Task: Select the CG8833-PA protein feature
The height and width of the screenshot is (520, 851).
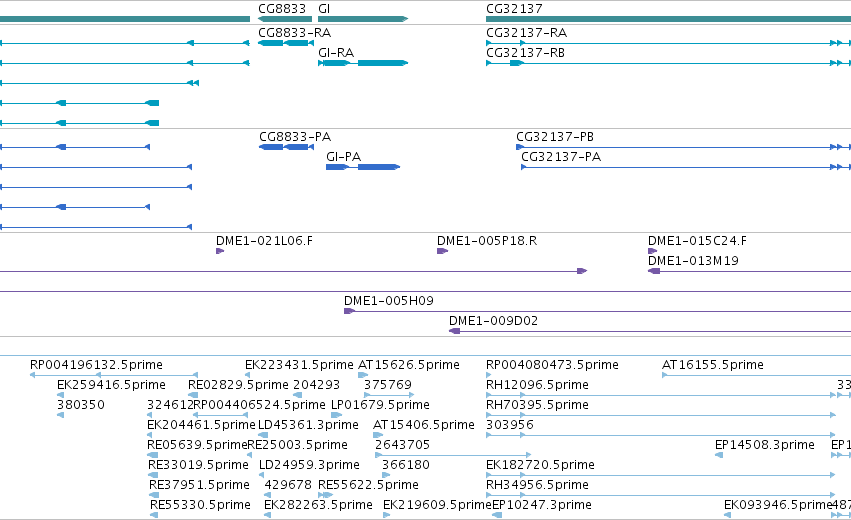Action: pos(287,147)
